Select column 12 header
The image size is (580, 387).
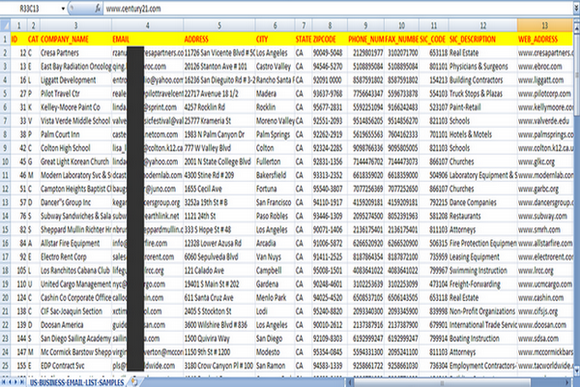click(x=483, y=25)
